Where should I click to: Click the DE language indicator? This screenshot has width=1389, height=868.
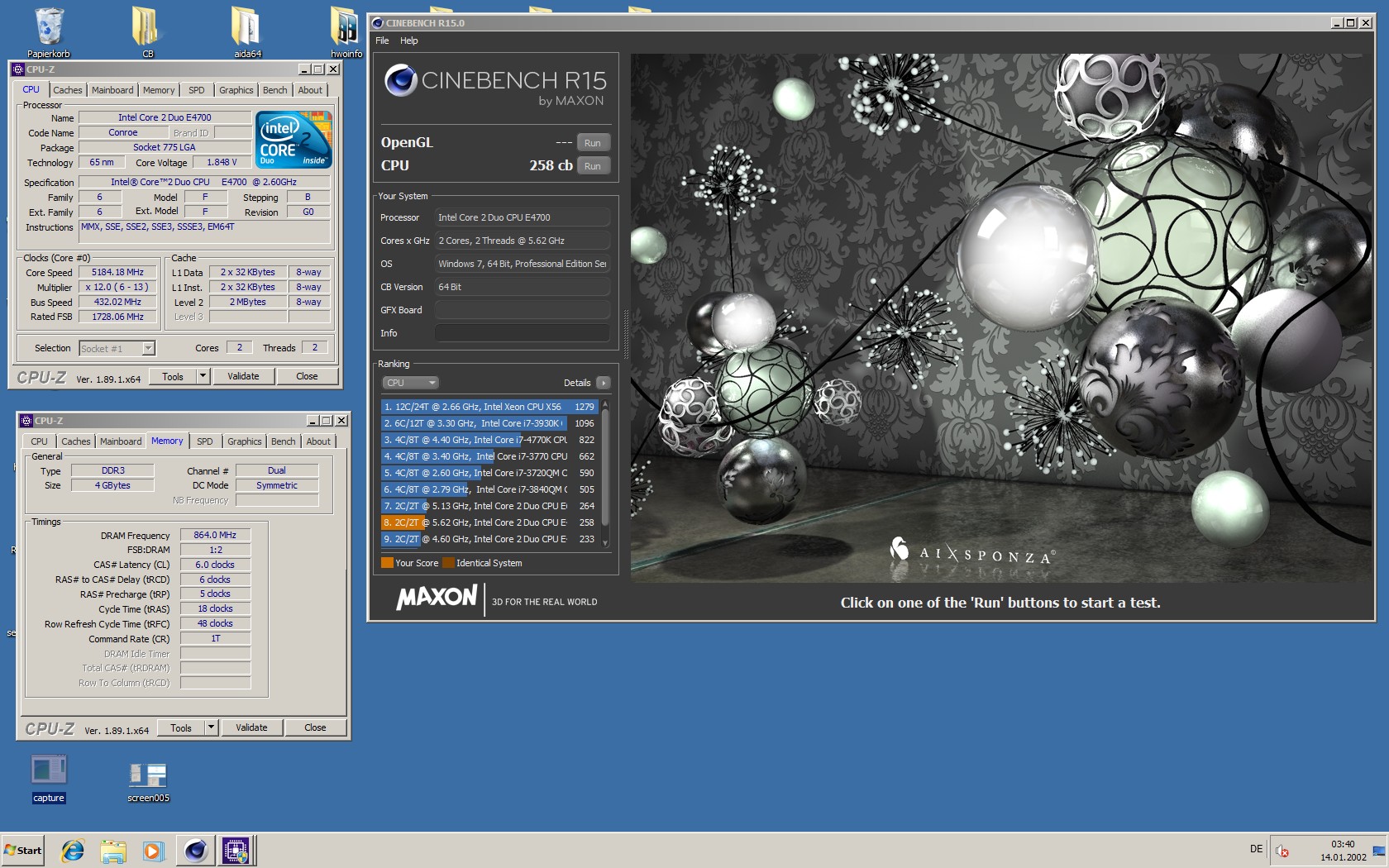click(1256, 849)
